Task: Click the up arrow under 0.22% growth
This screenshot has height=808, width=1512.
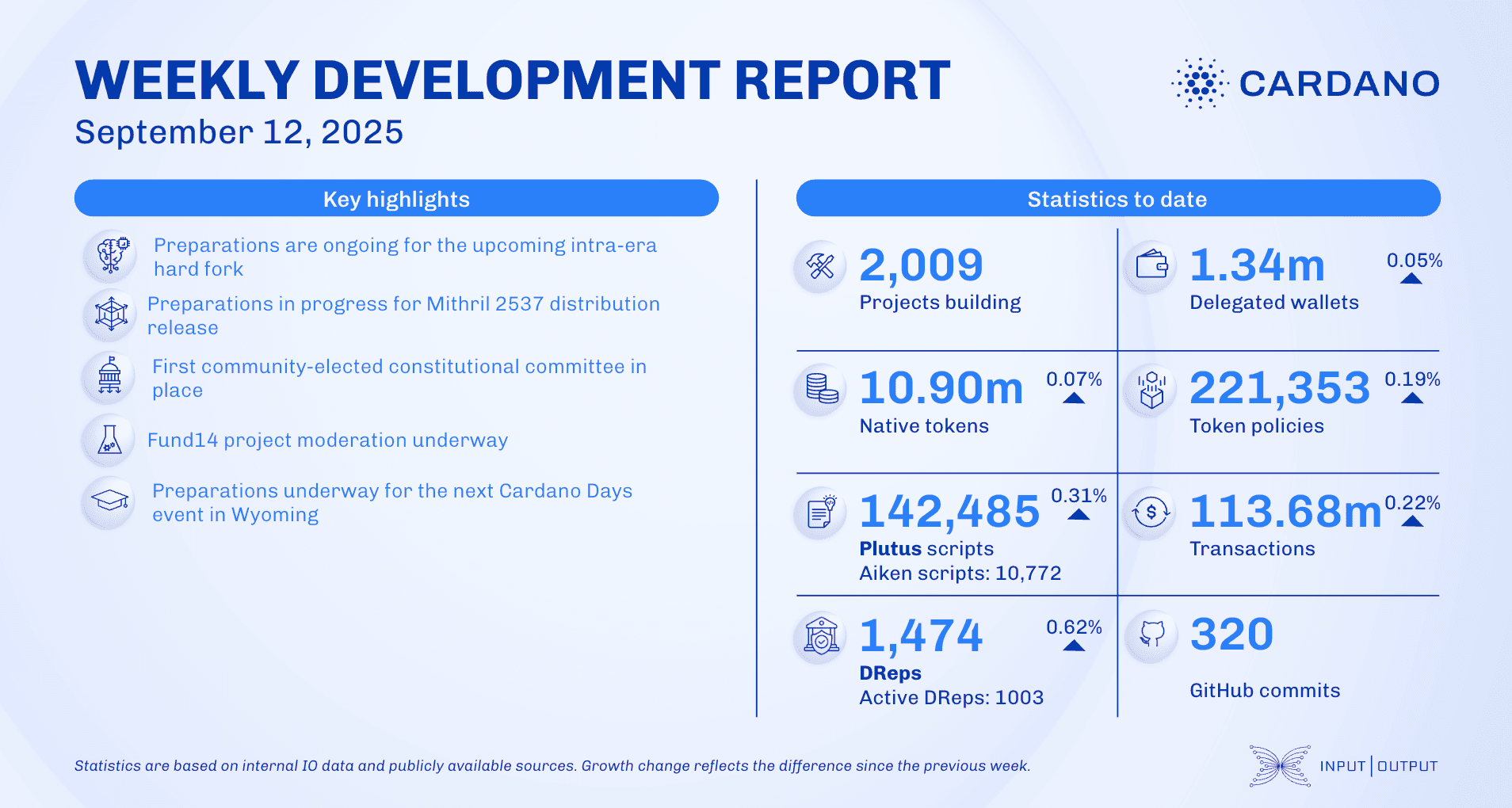Action: coord(1412,520)
